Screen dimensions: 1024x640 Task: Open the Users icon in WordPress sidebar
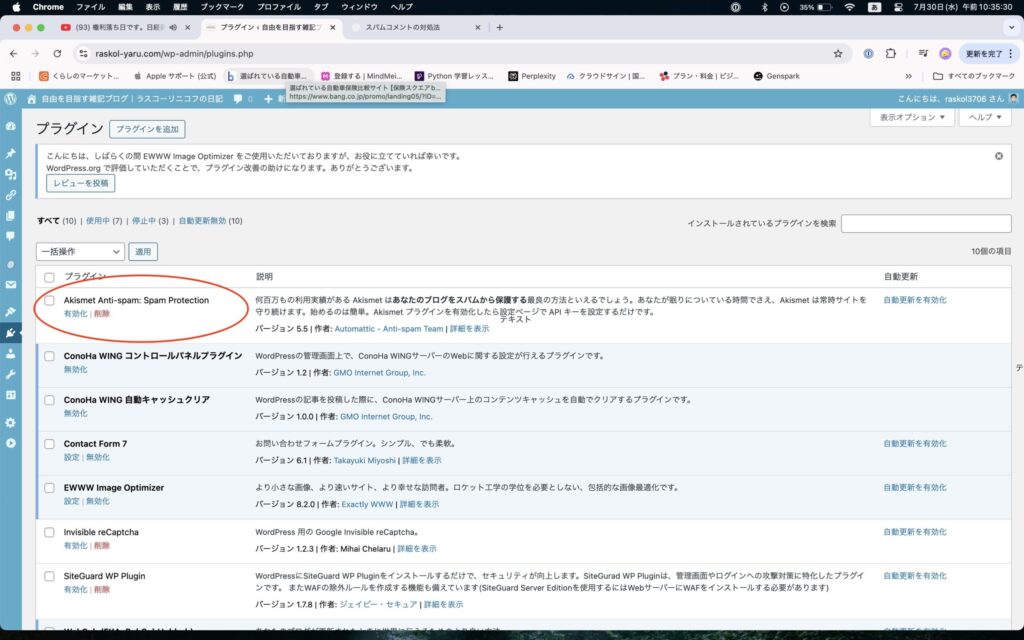click(10, 354)
